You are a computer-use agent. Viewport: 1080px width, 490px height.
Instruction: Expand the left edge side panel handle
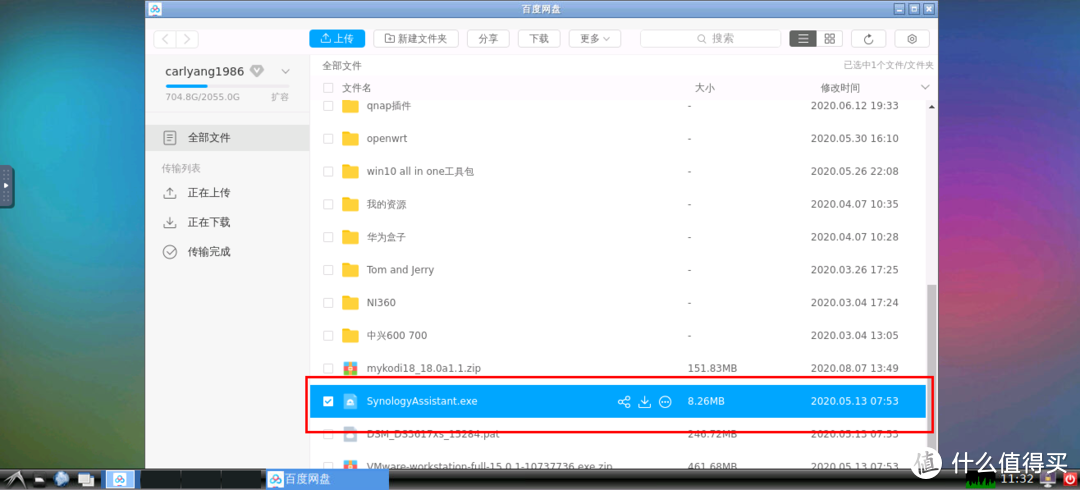(6, 185)
